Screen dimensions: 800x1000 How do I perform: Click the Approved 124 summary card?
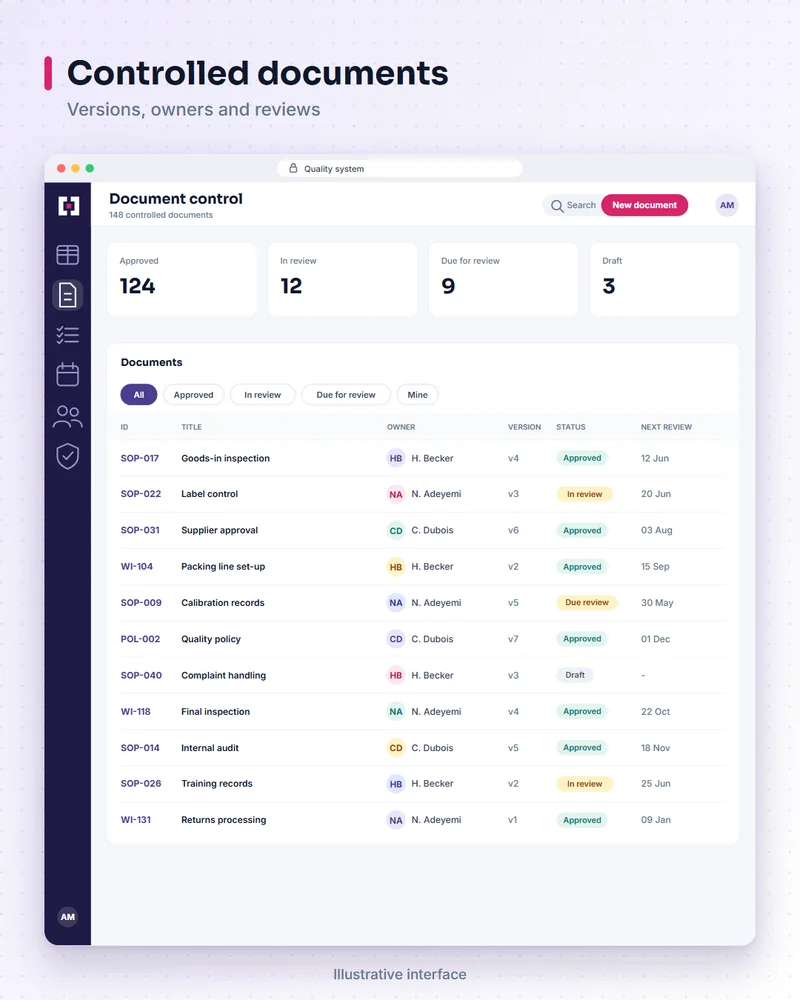pos(182,279)
